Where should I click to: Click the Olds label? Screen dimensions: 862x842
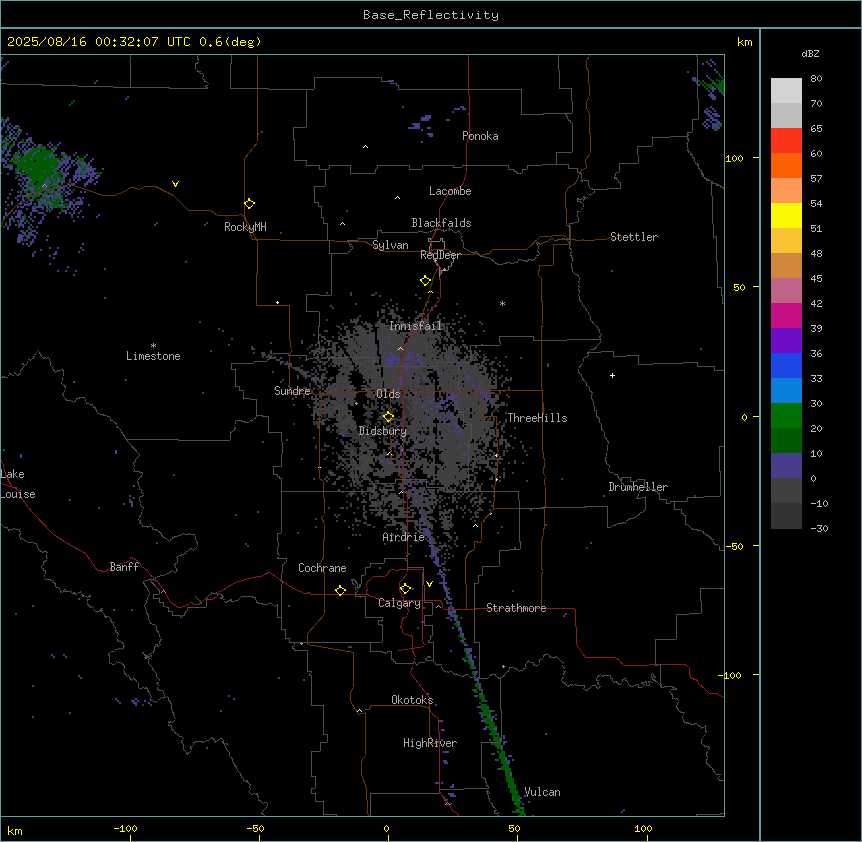(x=388, y=394)
